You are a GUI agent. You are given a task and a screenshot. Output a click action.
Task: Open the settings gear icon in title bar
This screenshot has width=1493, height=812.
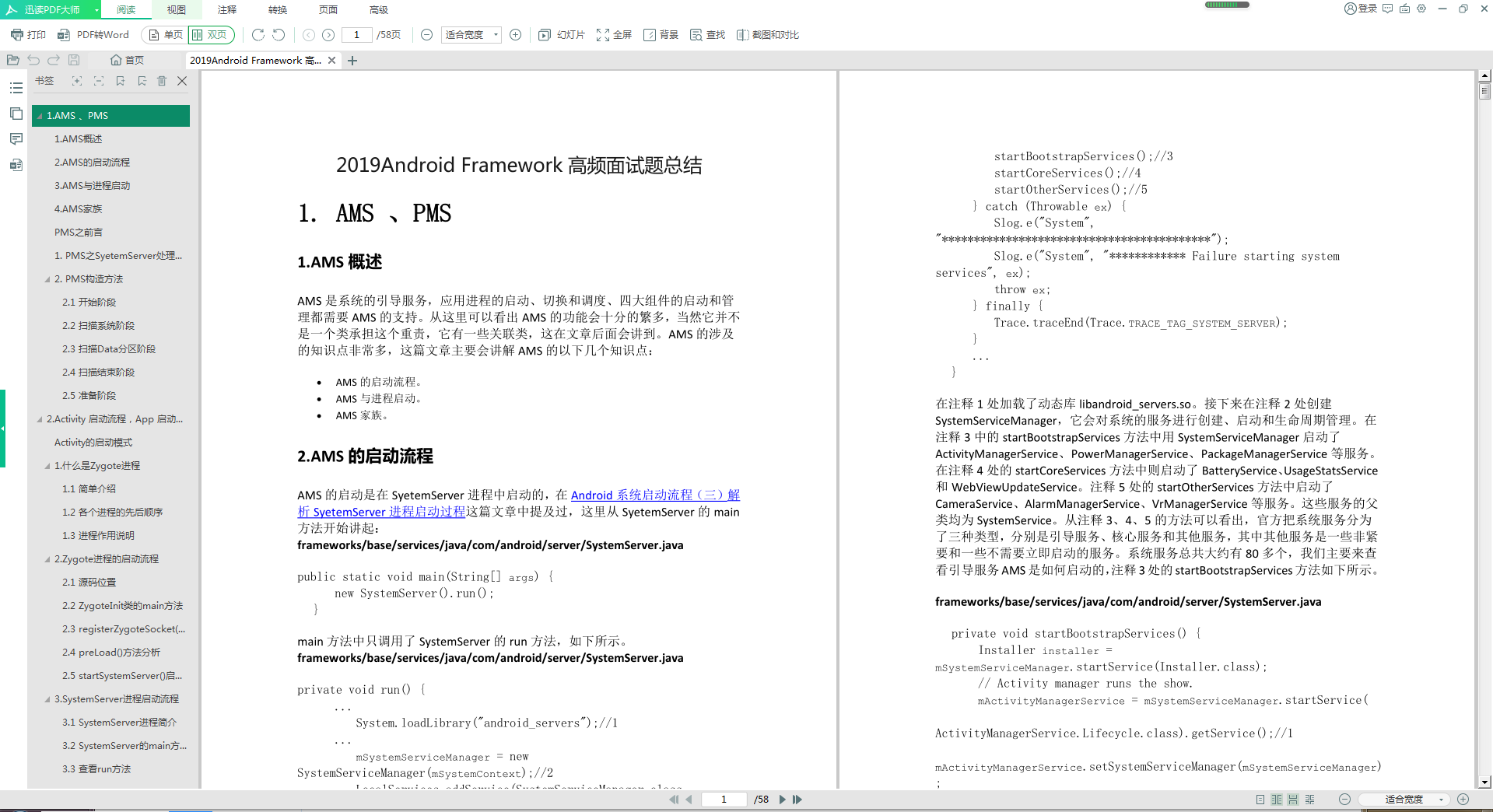[1421, 9]
